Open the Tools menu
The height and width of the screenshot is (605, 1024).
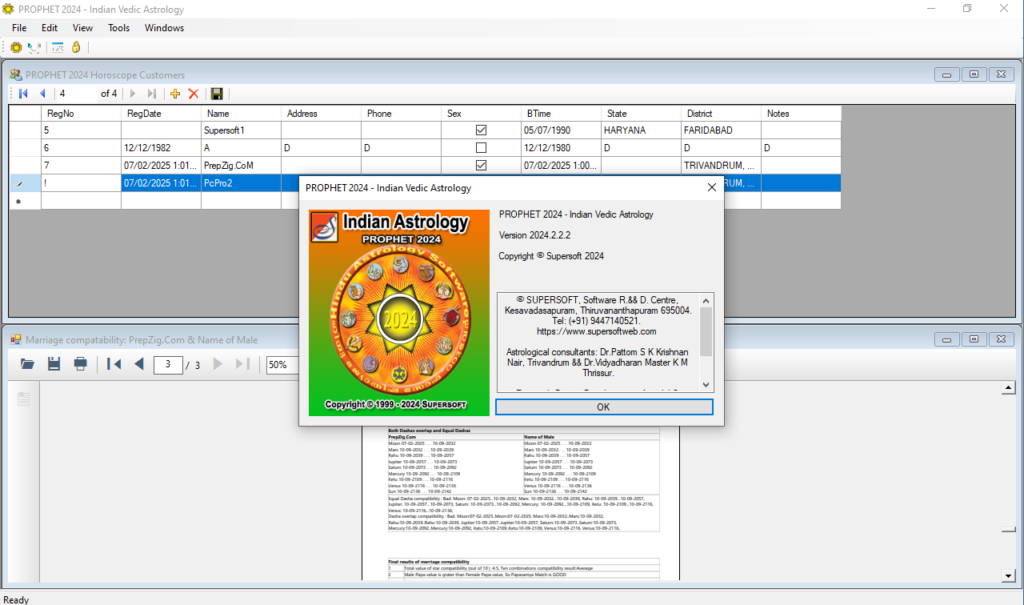coord(119,27)
